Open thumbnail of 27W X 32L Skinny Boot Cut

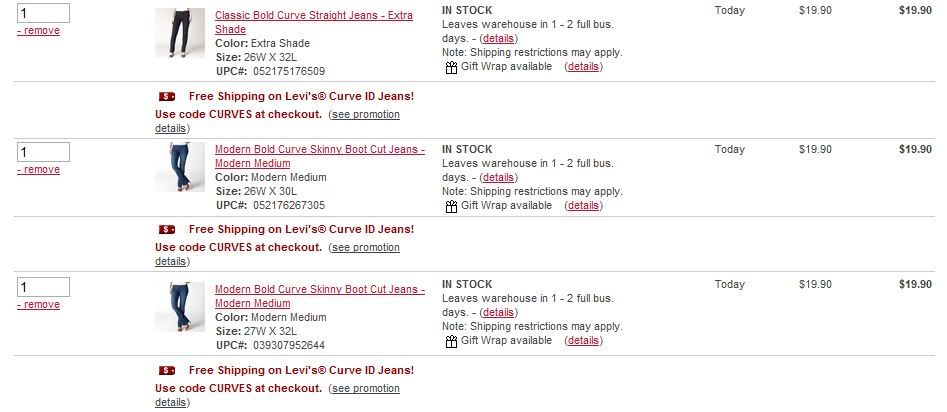pos(180,307)
